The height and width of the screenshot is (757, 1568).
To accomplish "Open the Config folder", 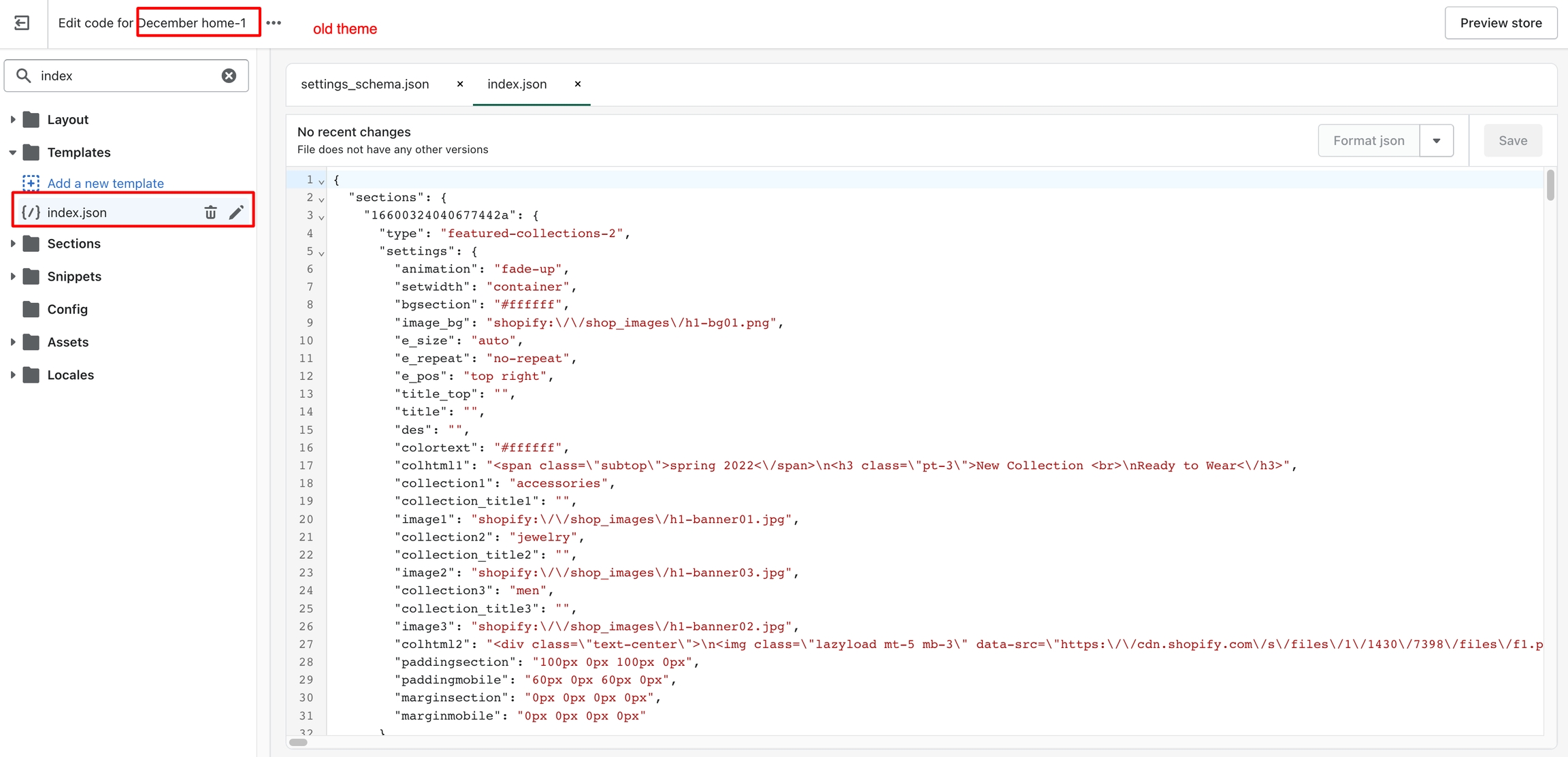I will [x=67, y=309].
